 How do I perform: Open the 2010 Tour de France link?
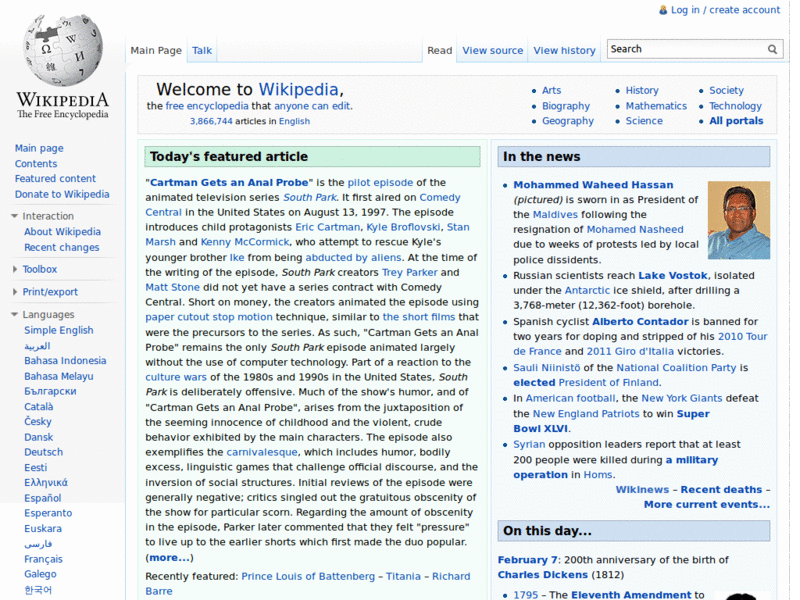tap(640, 344)
